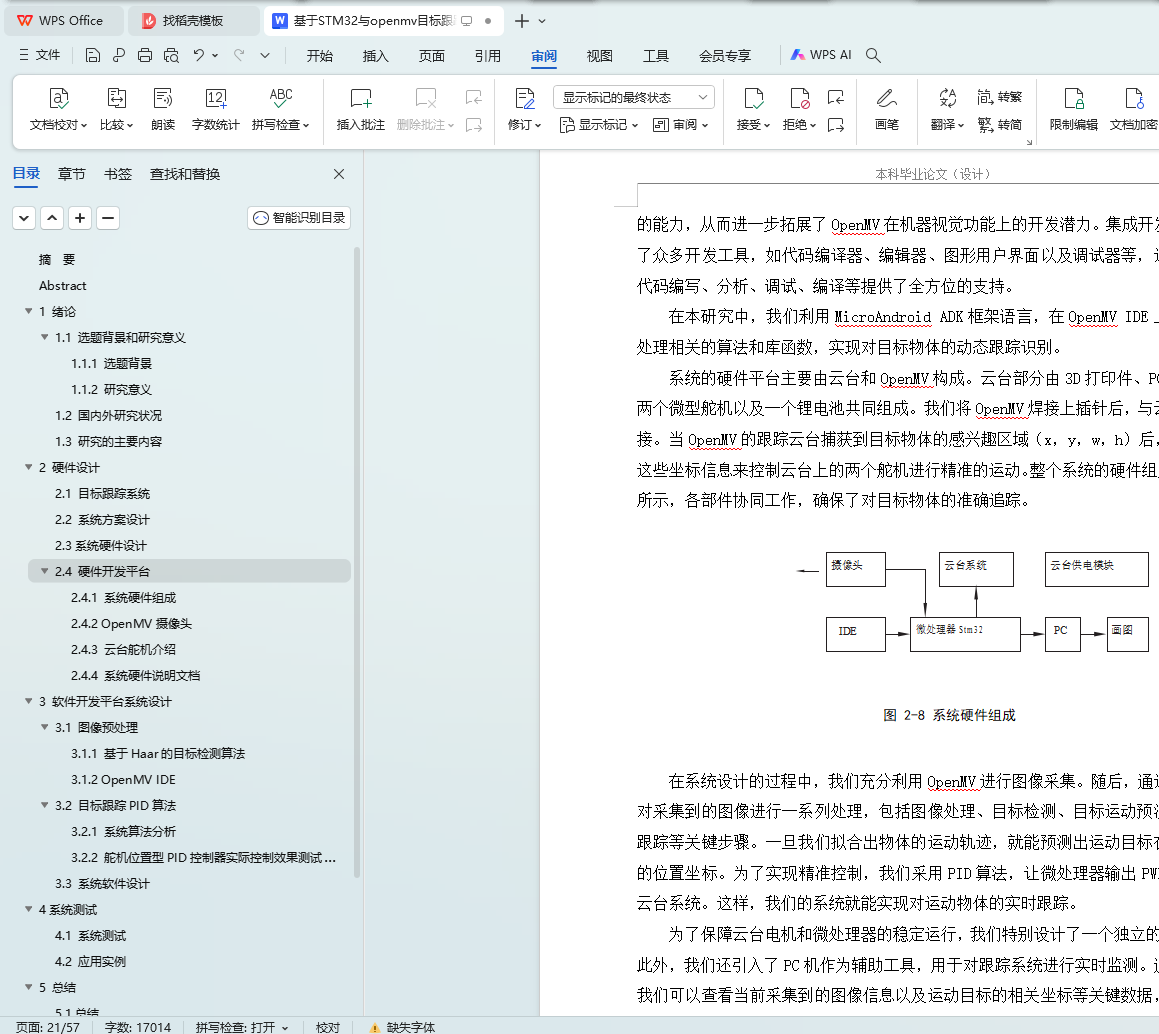Click the promote heading level plus button

pos(80,218)
